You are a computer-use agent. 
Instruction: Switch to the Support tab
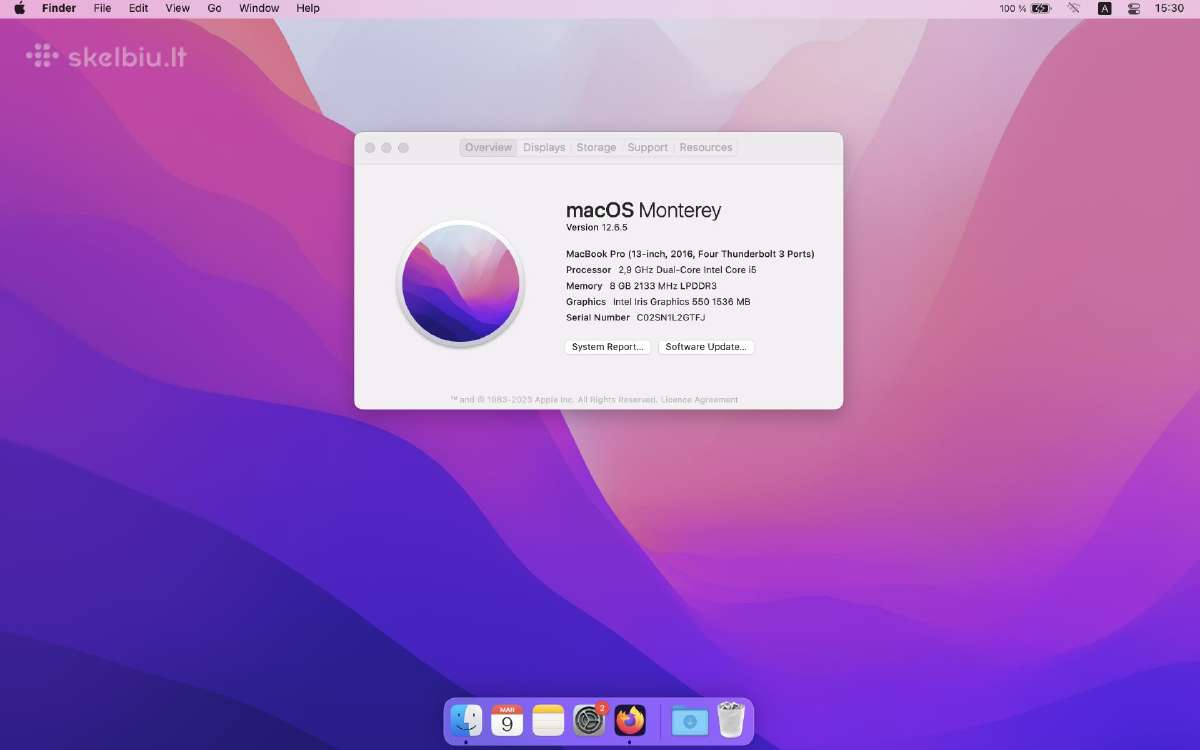(x=647, y=147)
